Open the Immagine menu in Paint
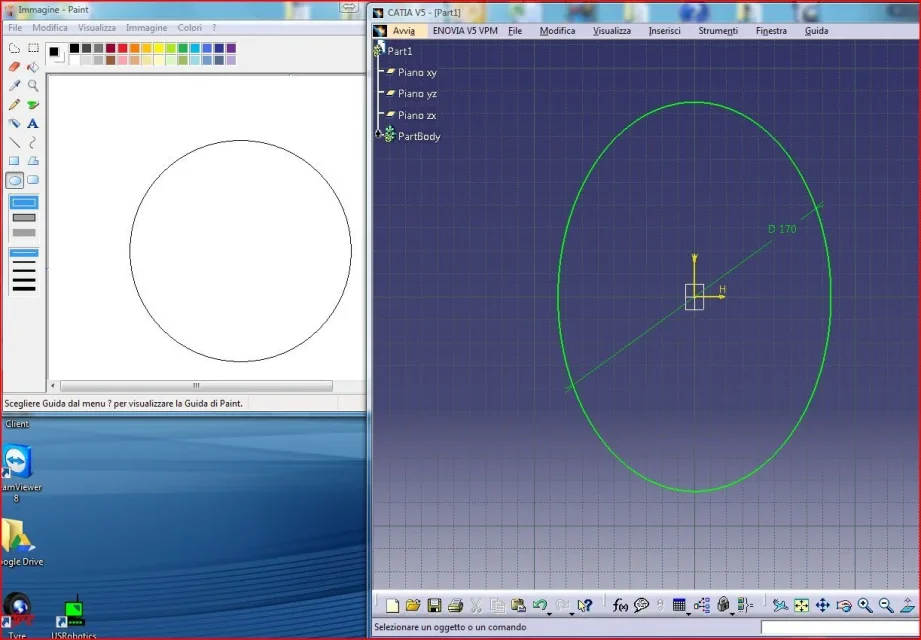 pyautogui.click(x=146, y=28)
